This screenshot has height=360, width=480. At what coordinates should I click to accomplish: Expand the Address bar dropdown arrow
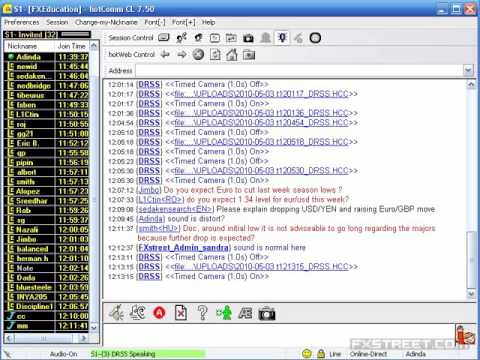468,70
